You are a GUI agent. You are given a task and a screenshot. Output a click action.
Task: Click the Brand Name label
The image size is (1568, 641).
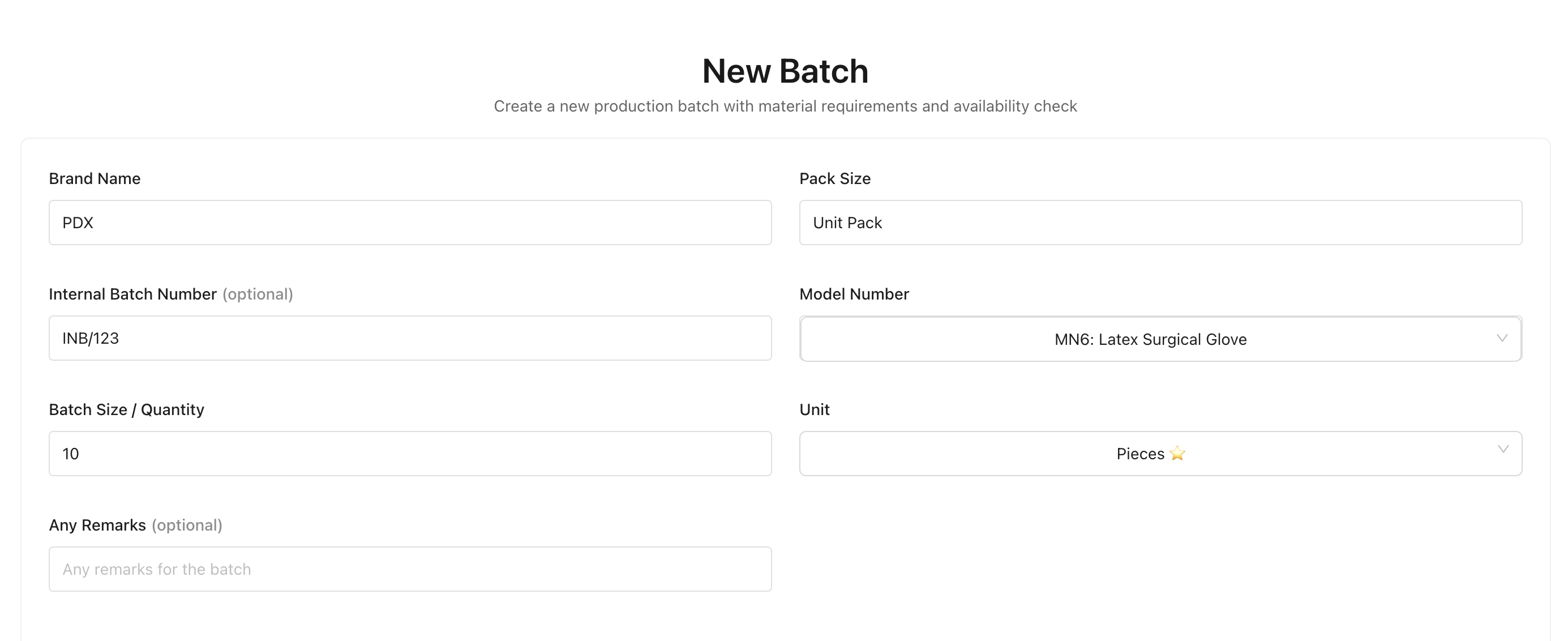pos(95,178)
